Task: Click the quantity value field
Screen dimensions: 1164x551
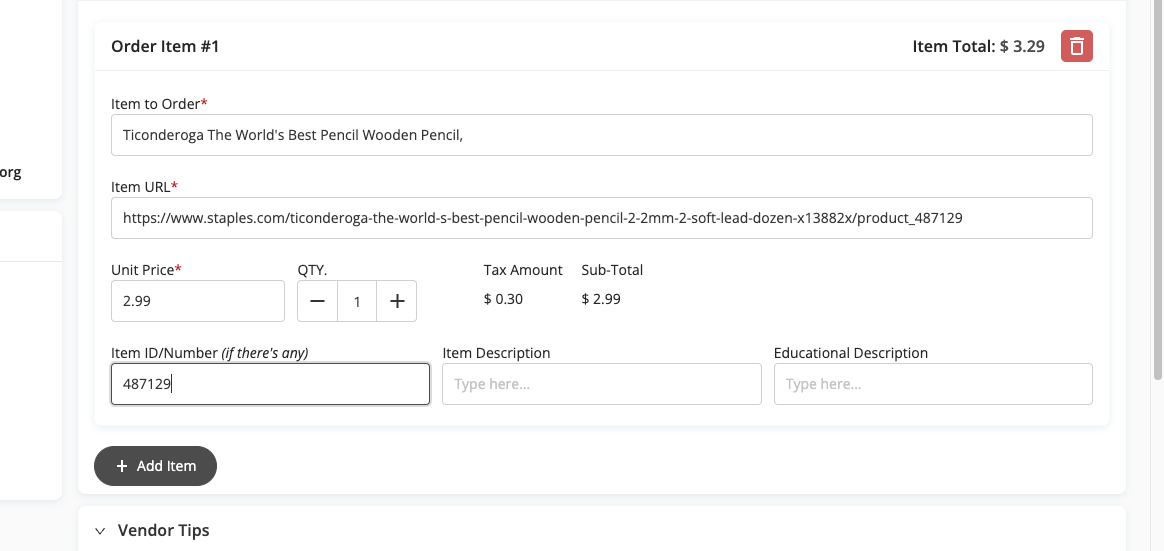Action: point(357,301)
